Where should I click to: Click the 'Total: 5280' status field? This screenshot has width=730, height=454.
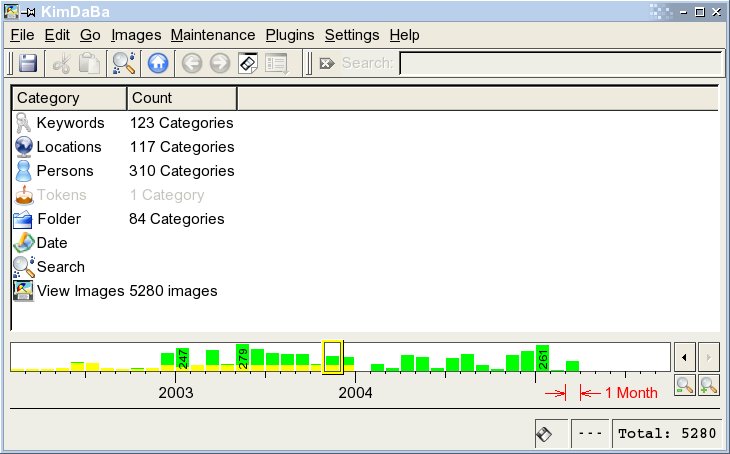tap(667, 434)
